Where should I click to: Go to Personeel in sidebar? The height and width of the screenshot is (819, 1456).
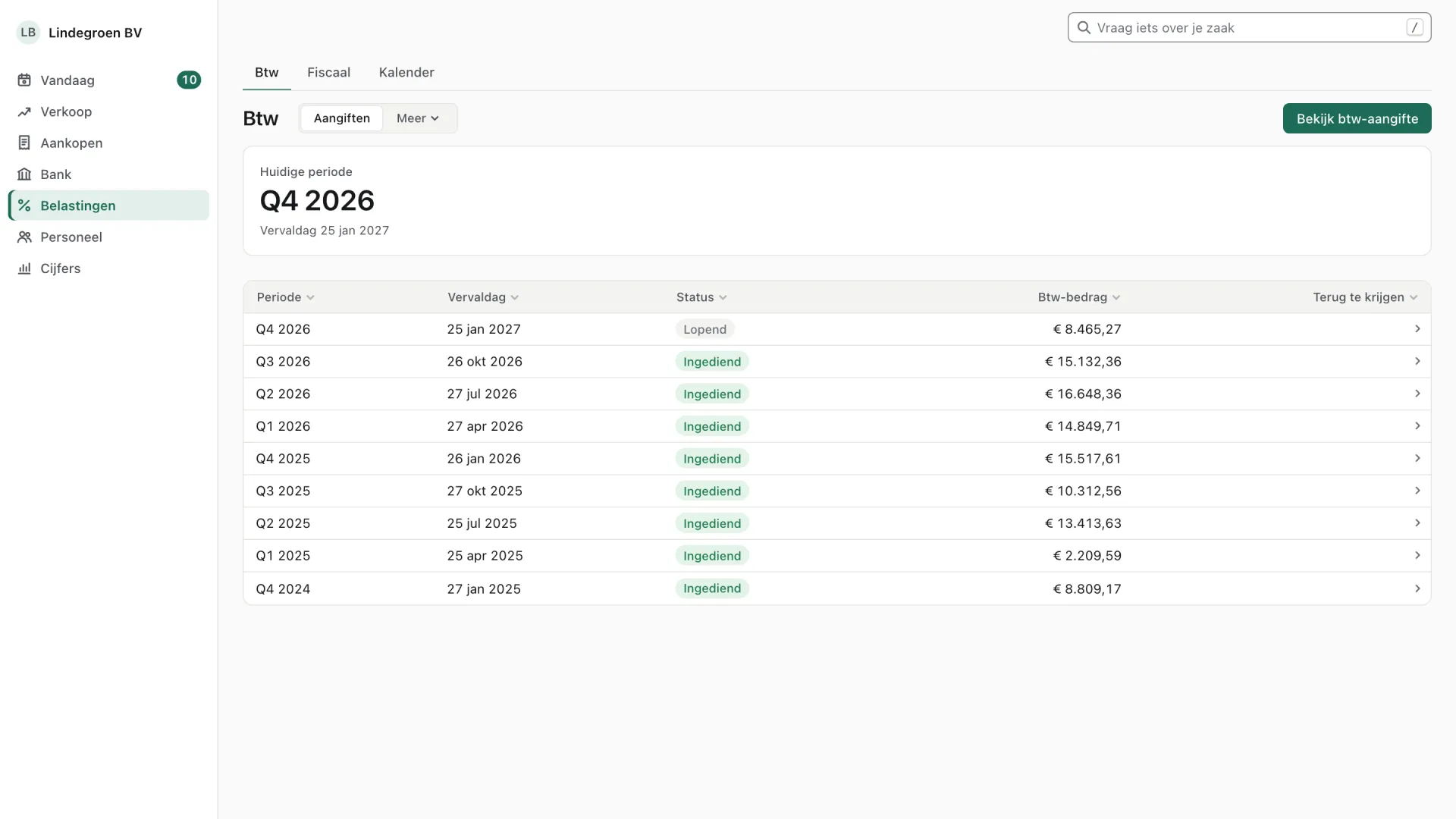[108, 237]
